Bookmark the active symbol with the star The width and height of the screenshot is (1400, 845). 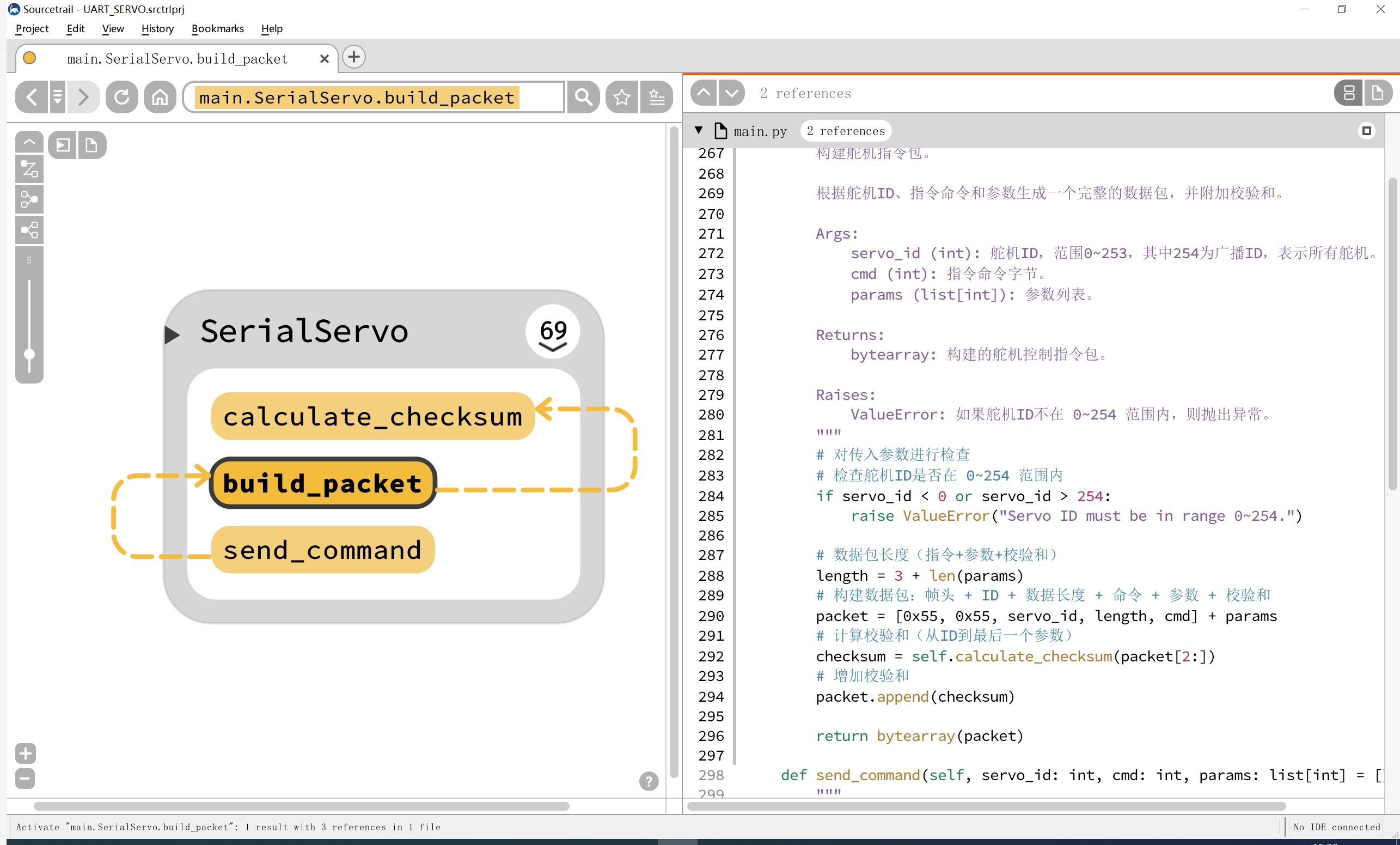click(622, 97)
